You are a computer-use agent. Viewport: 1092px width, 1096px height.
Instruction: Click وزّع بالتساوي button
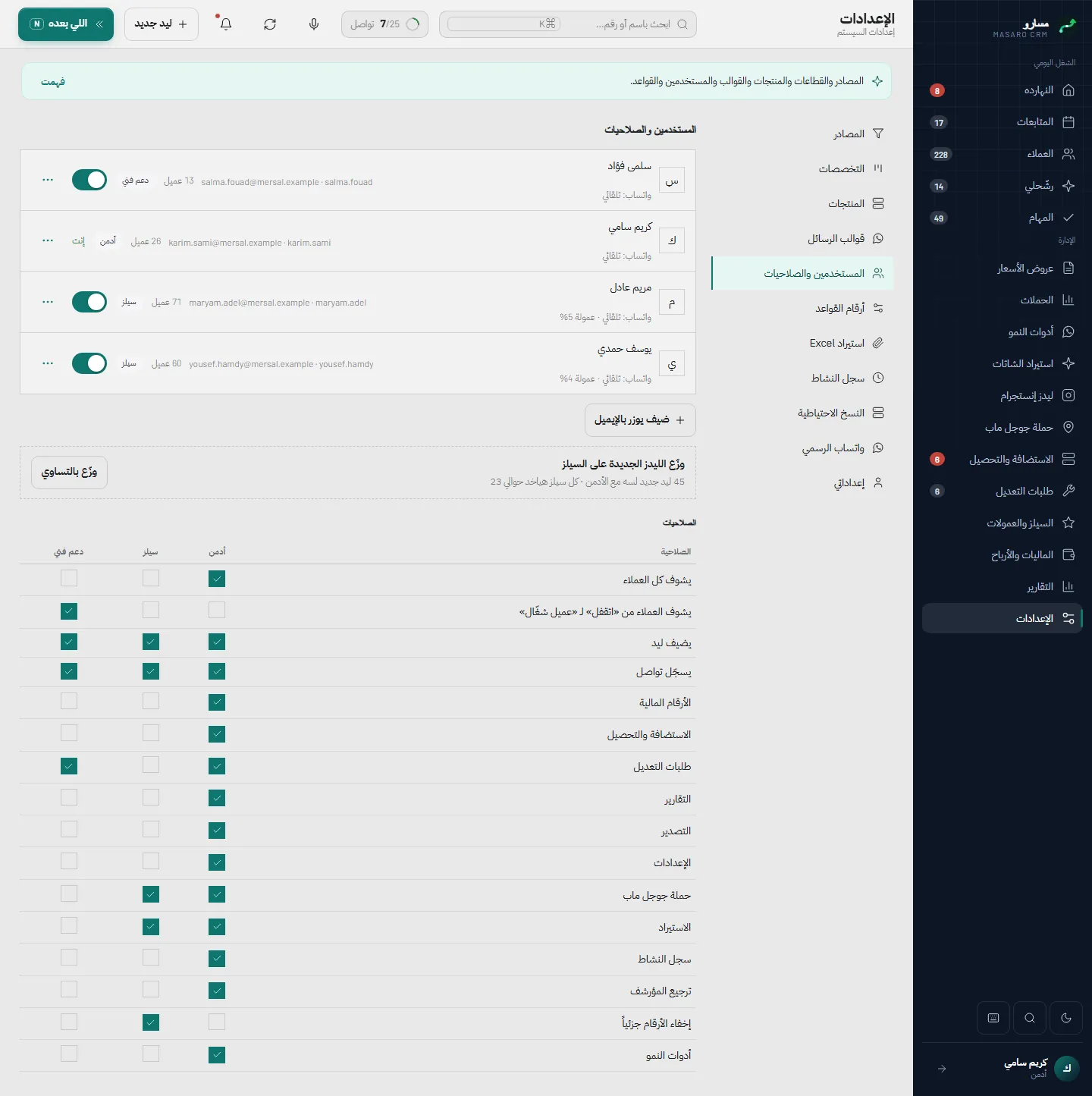tap(69, 472)
